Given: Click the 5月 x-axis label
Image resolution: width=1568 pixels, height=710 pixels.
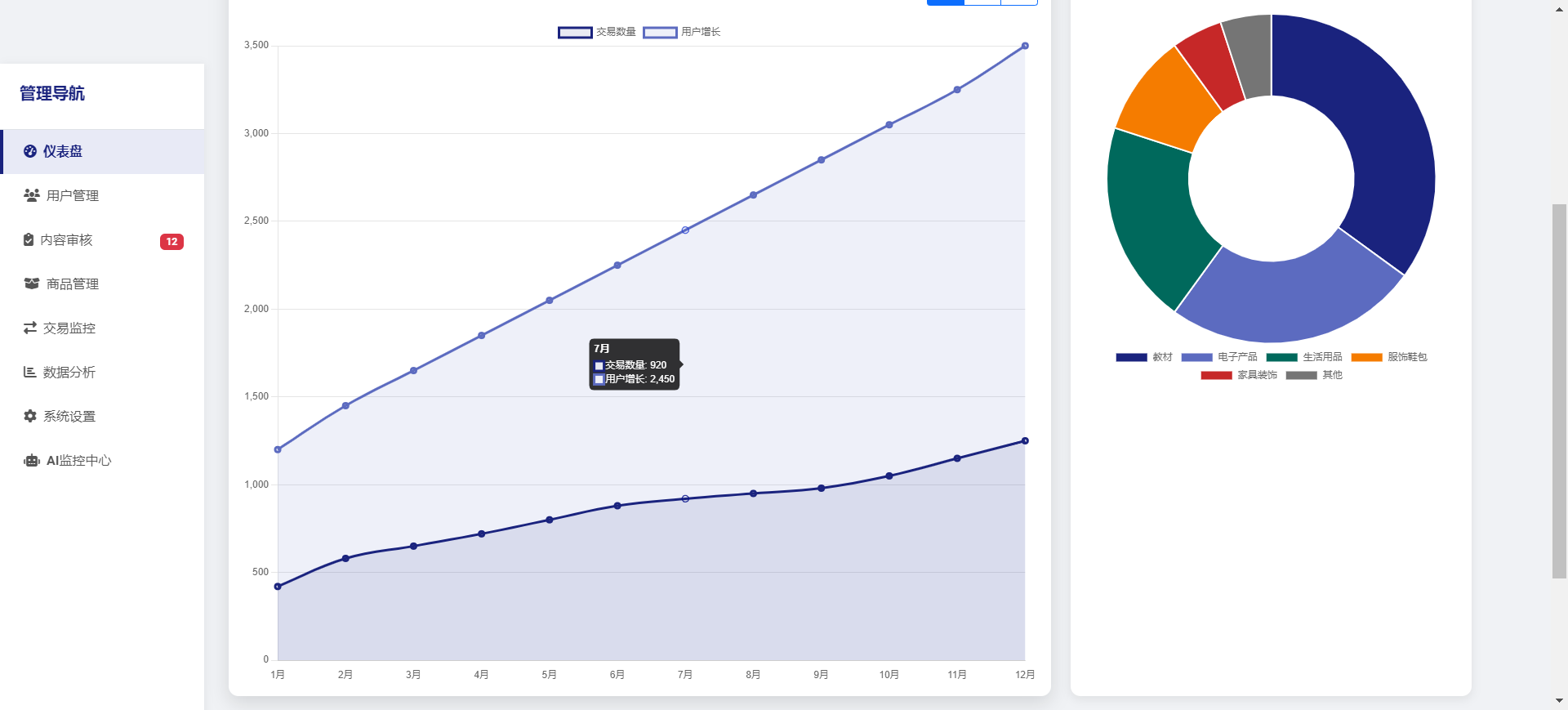Looking at the screenshot, I should click(550, 675).
